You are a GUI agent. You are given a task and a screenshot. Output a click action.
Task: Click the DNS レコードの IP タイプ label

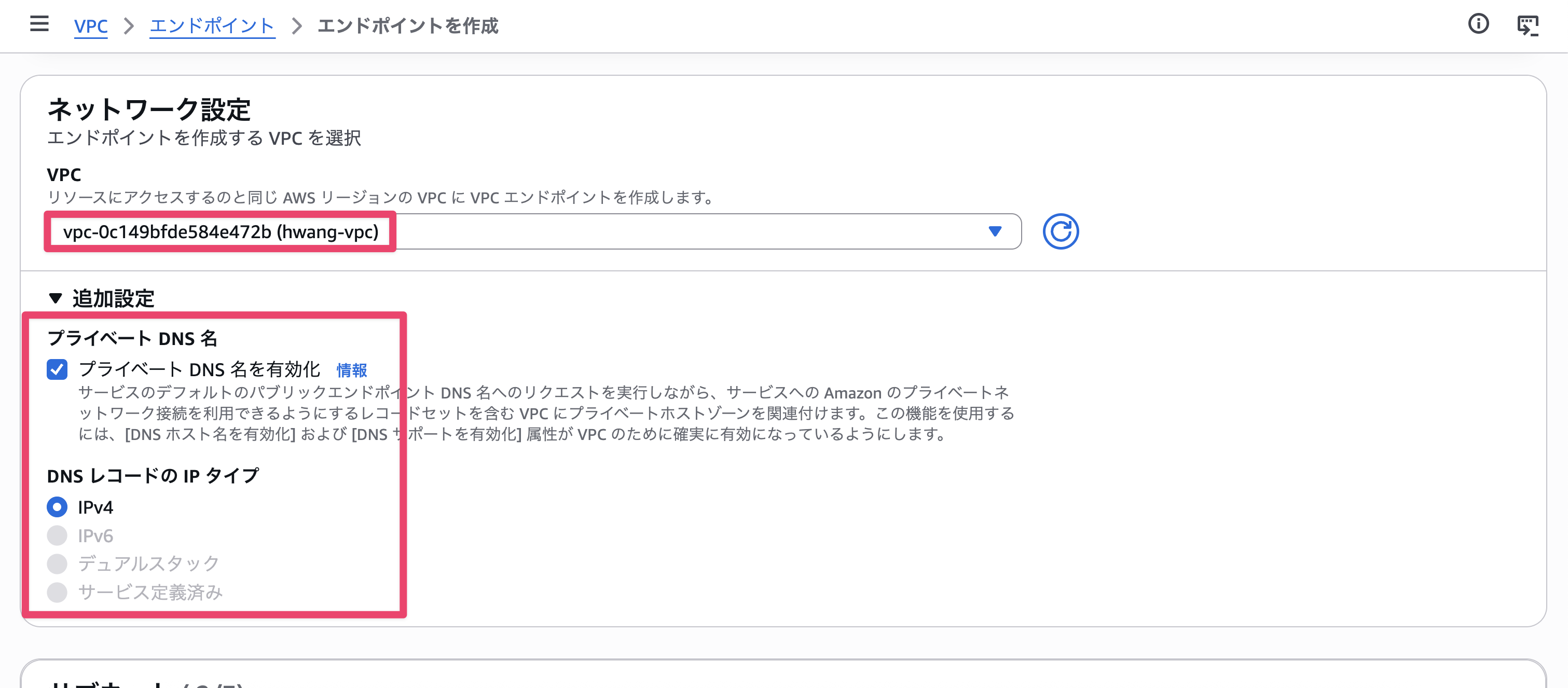(x=154, y=475)
